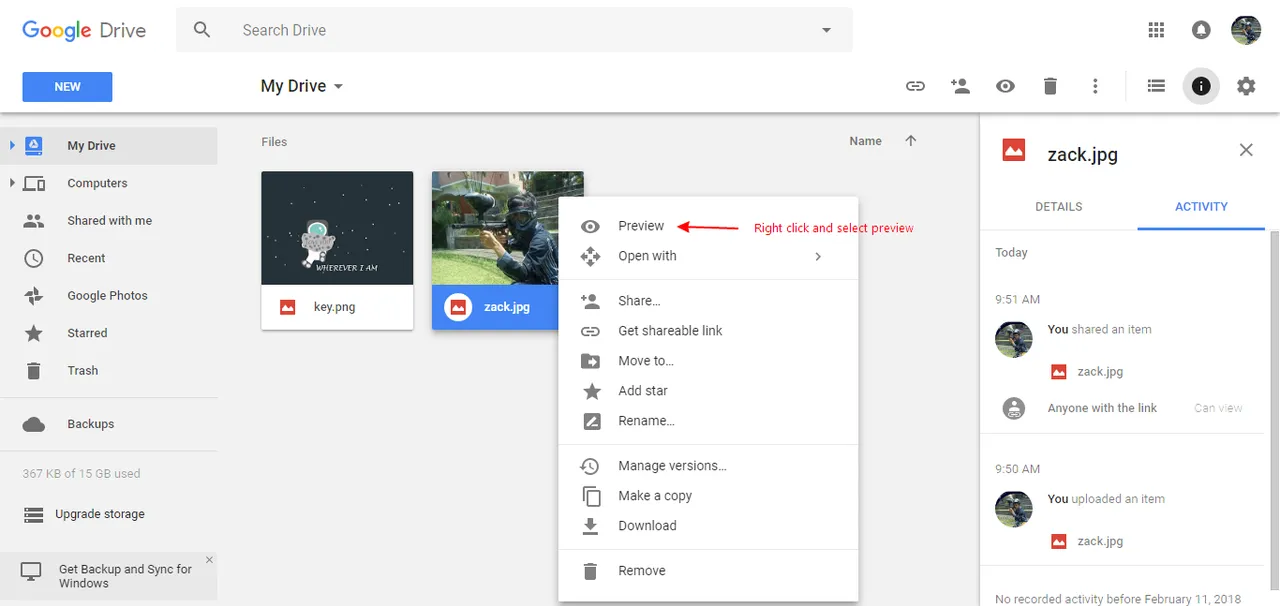Switch to list view layout
The height and width of the screenshot is (606, 1280).
point(1156,86)
